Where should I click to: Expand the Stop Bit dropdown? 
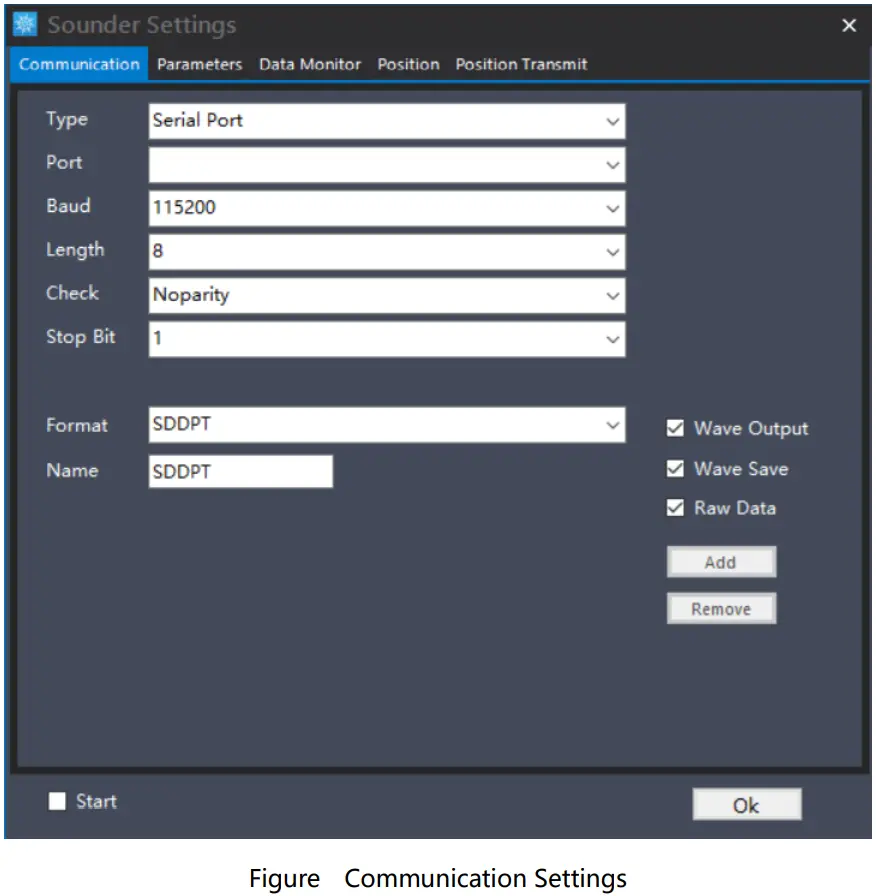[x=614, y=338]
